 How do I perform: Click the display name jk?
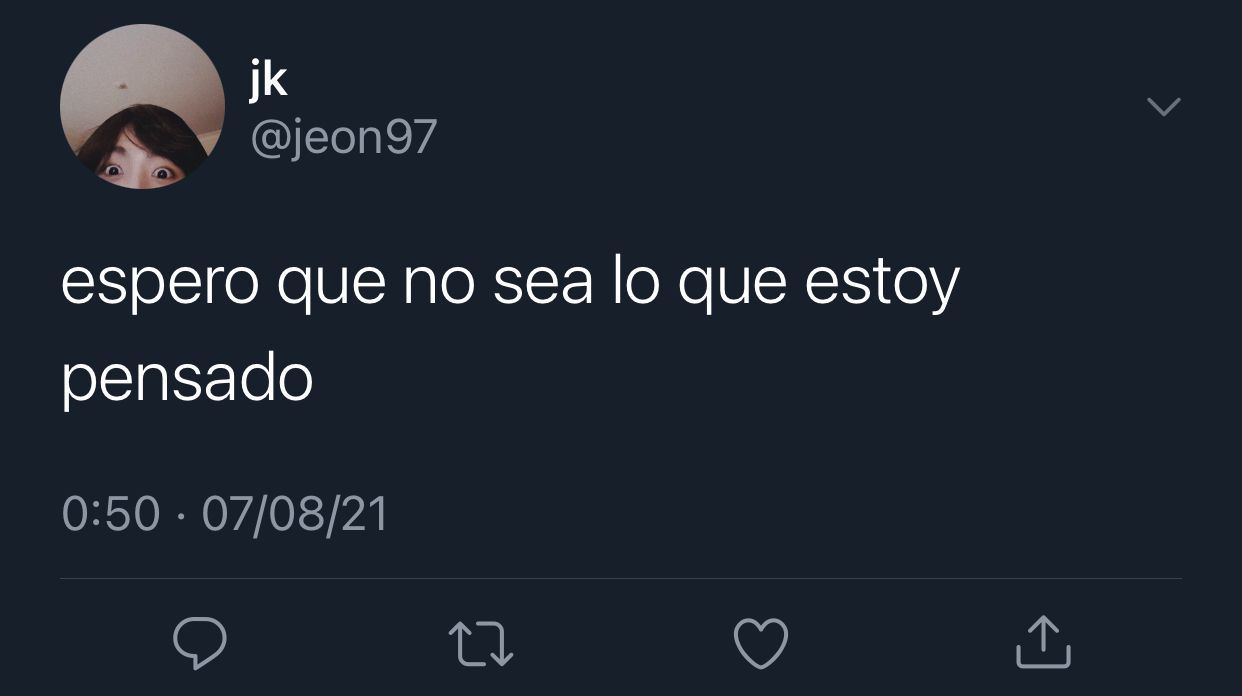click(x=269, y=78)
